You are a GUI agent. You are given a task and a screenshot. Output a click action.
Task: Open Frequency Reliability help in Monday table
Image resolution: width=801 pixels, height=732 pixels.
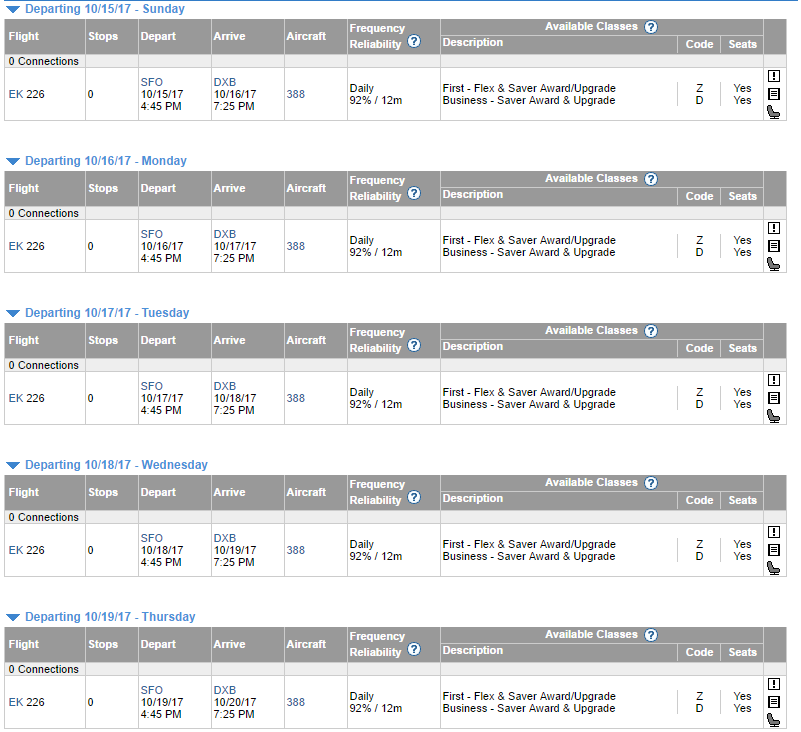point(414,194)
